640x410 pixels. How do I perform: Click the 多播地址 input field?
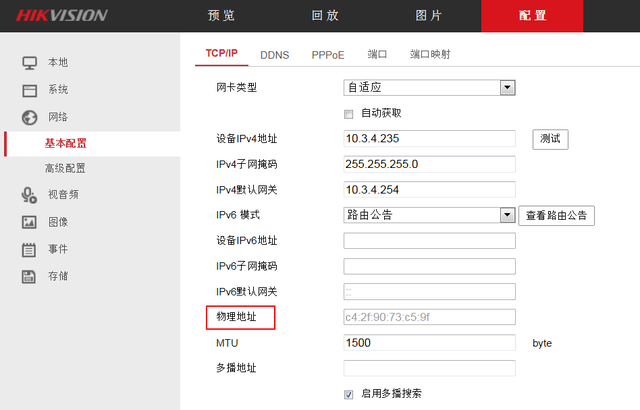tap(429, 368)
